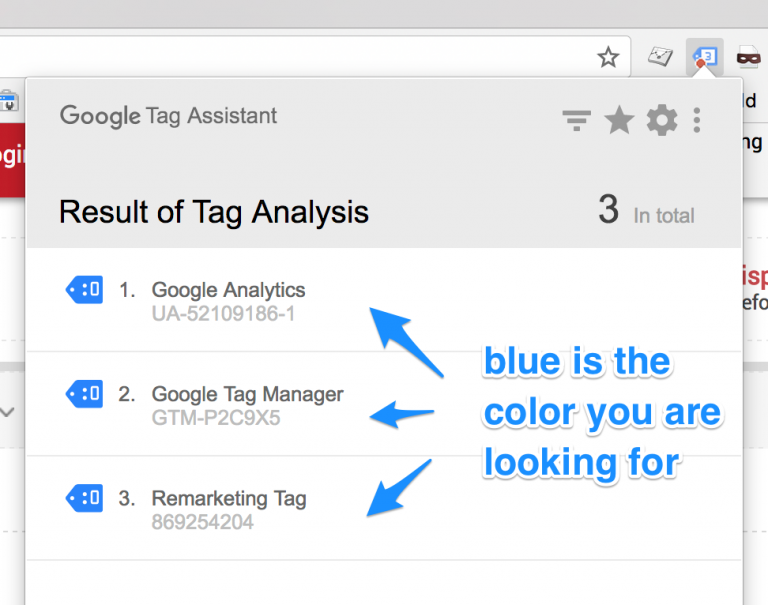The width and height of the screenshot is (768, 605).
Task: Click the blue tag icon beside Google Tag Manager
Action: [x=84, y=394]
